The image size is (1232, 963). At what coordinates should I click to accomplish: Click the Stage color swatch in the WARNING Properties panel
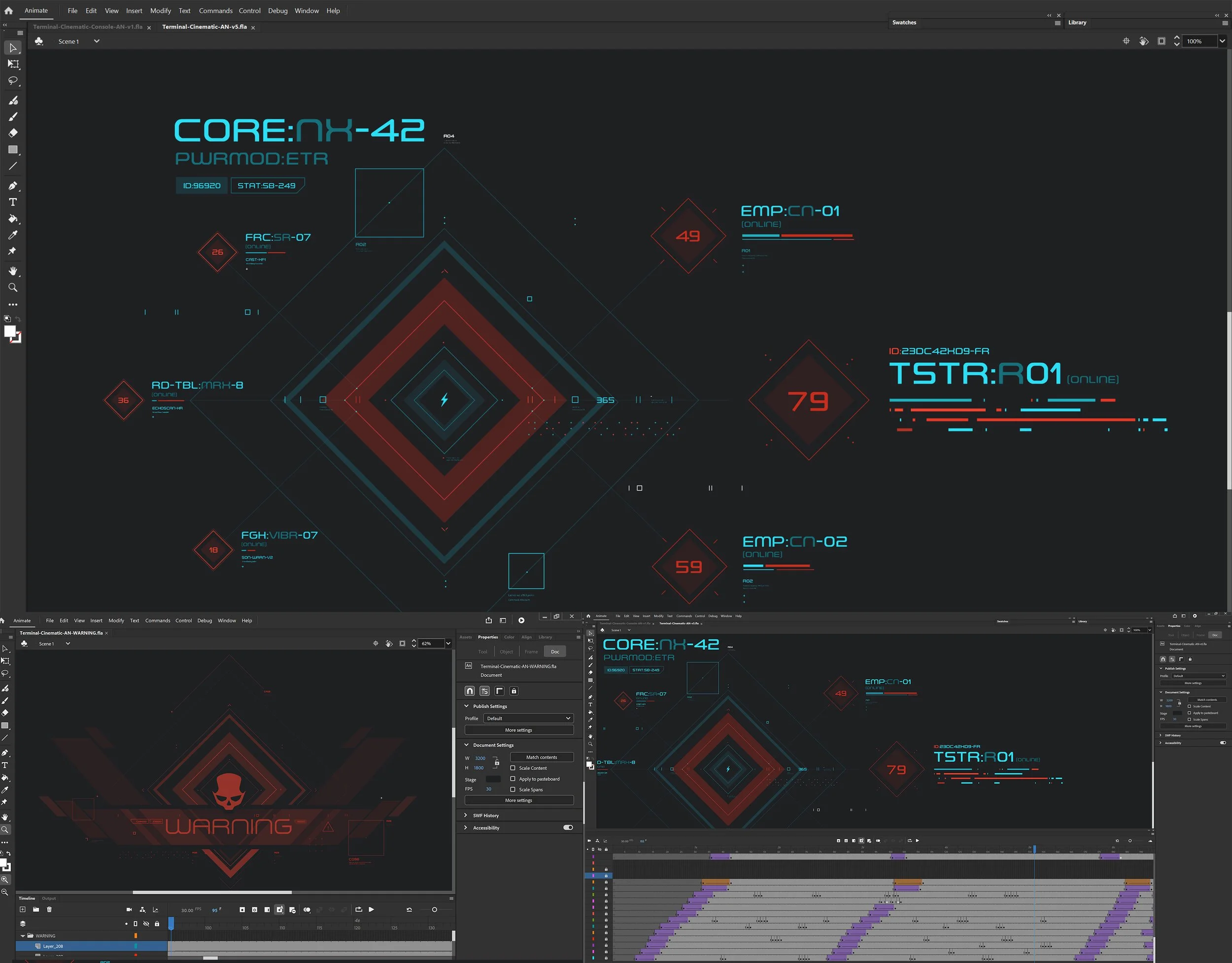pos(492,779)
